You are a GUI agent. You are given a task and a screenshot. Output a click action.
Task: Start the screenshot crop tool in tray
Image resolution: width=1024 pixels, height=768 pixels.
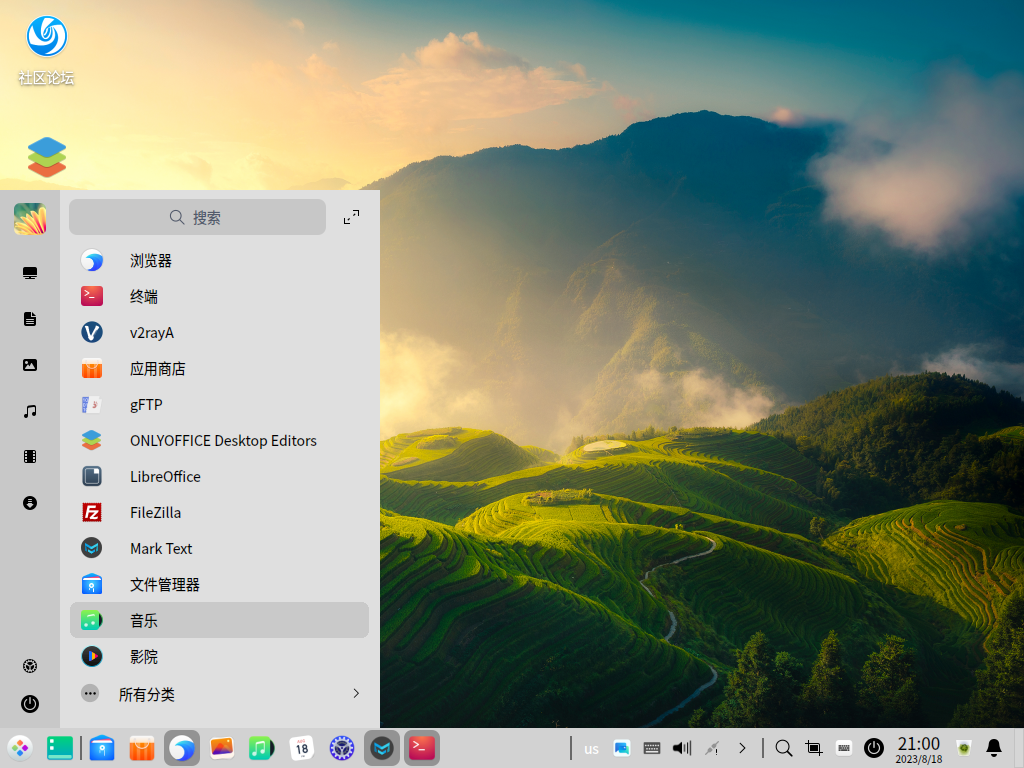click(x=814, y=748)
